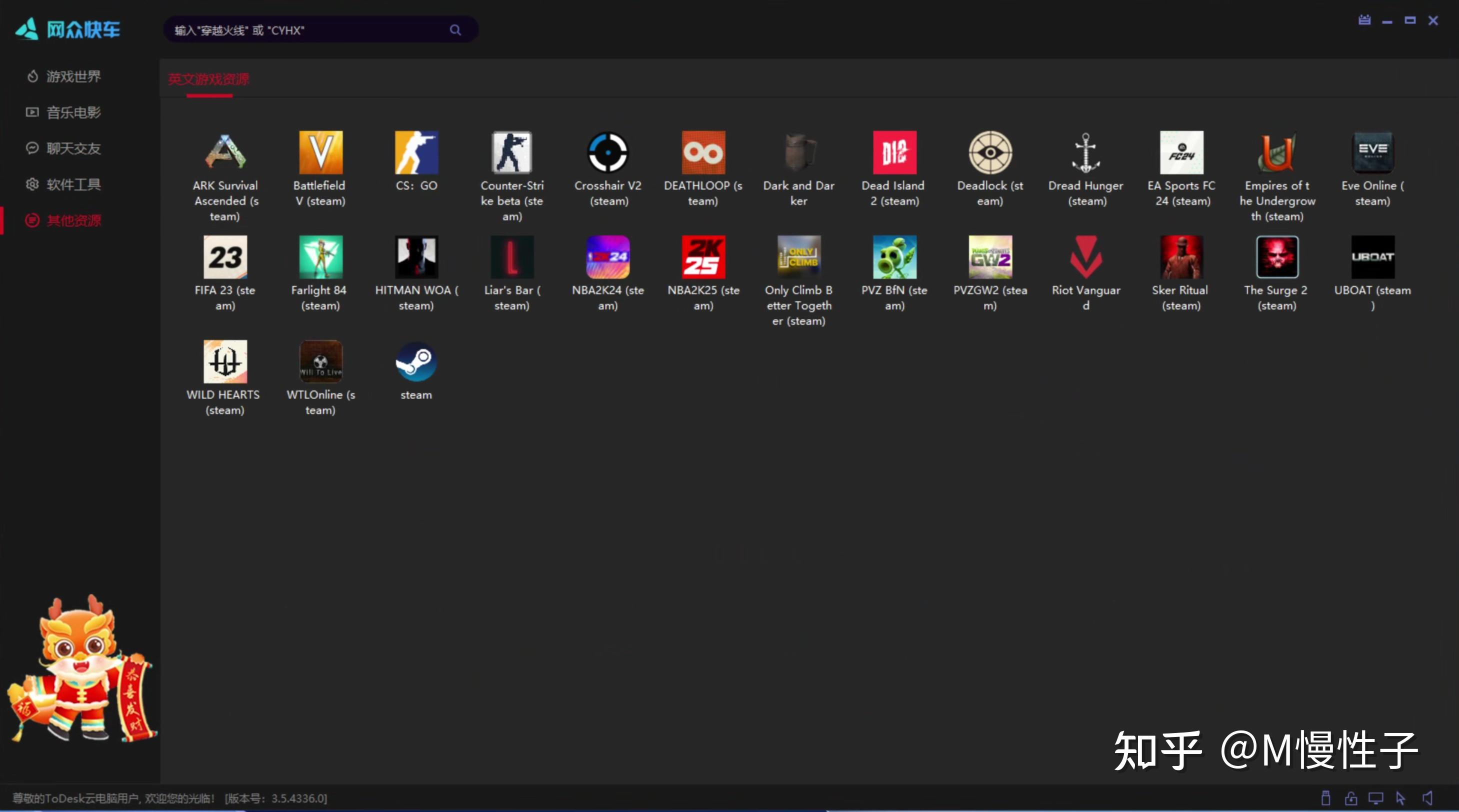Click the search magnifier icon
Screen dimensions: 1459x812
pyautogui.click(x=455, y=30)
